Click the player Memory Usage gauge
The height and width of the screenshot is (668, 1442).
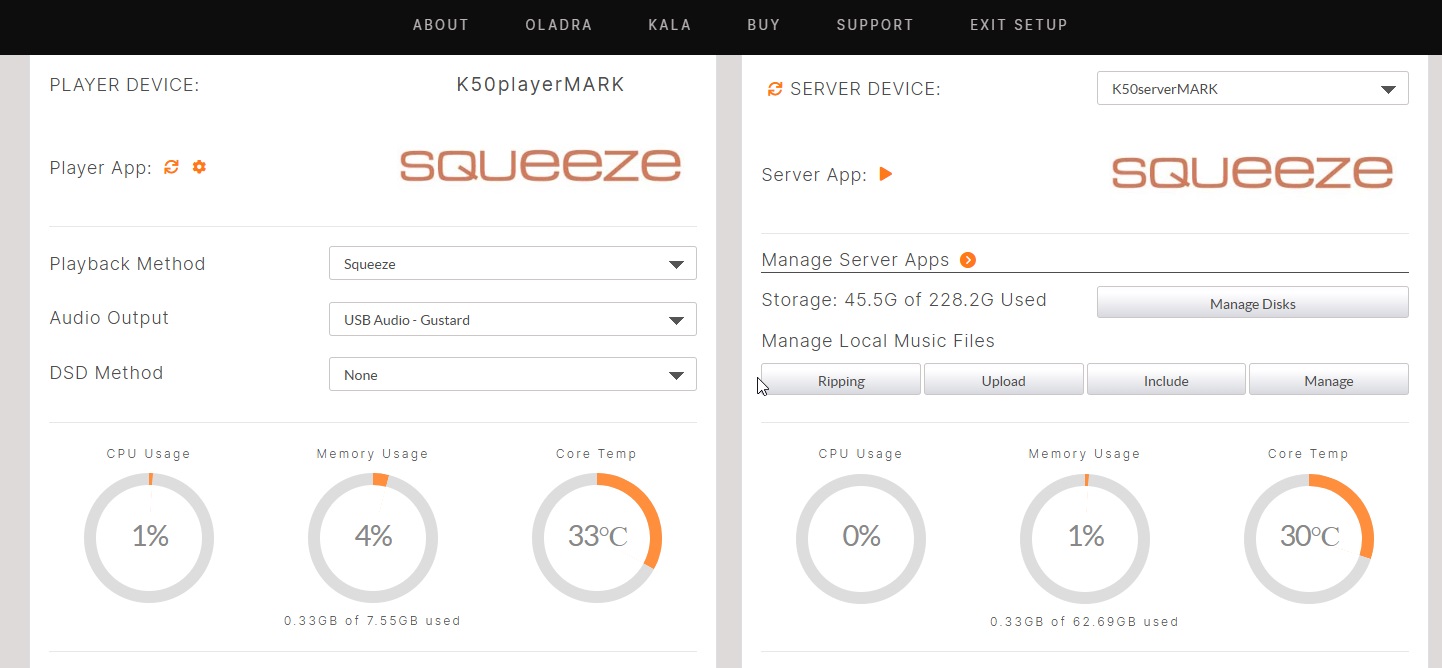tap(373, 537)
